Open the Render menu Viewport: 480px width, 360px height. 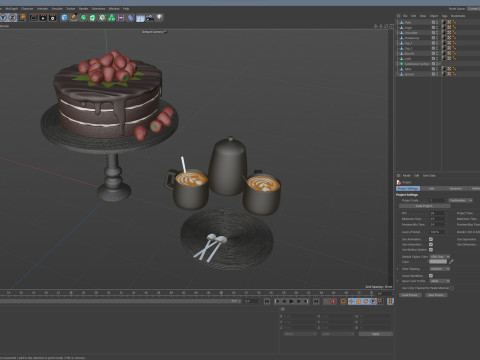[83, 8]
